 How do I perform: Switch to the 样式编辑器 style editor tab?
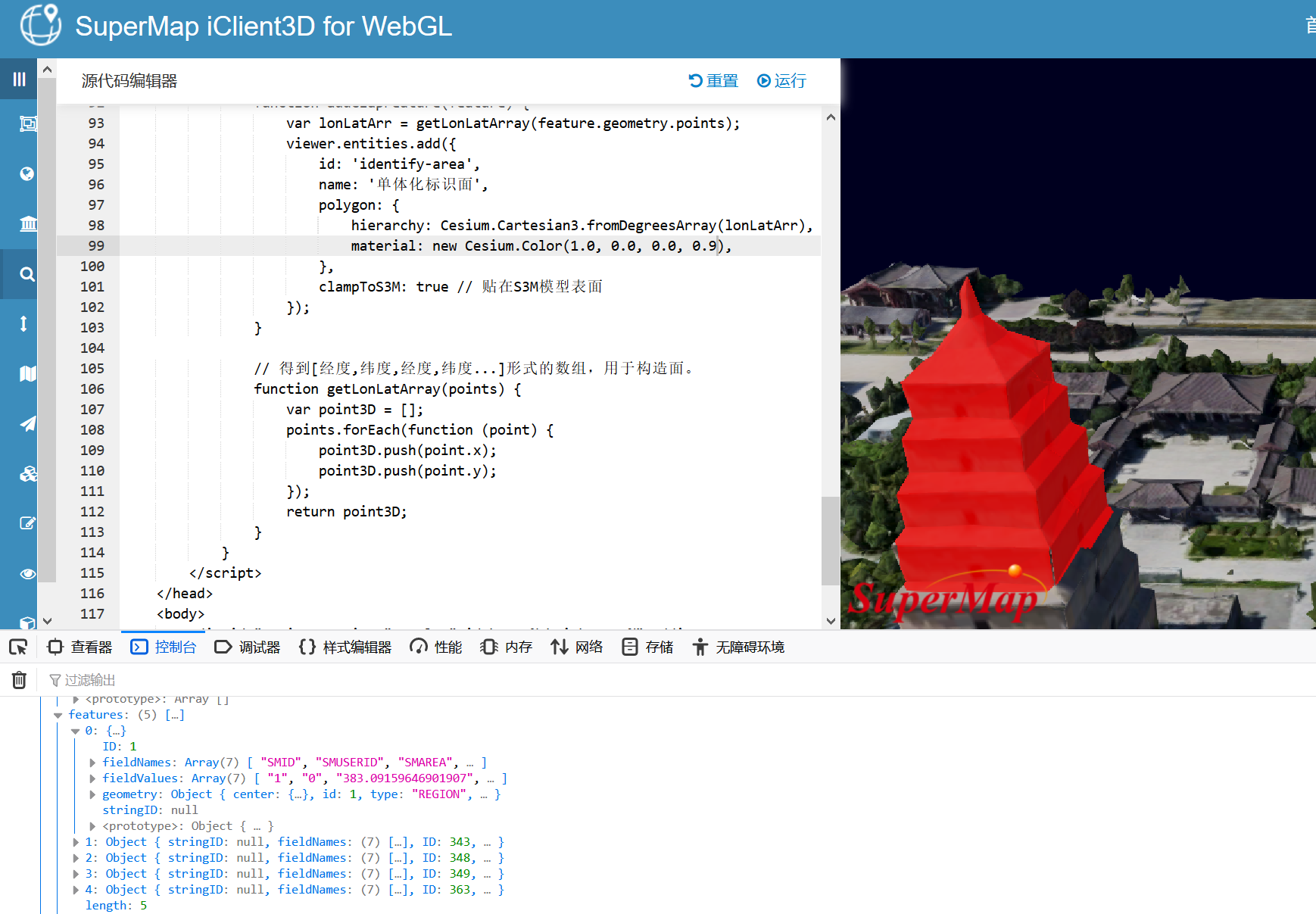click(345, 647)
